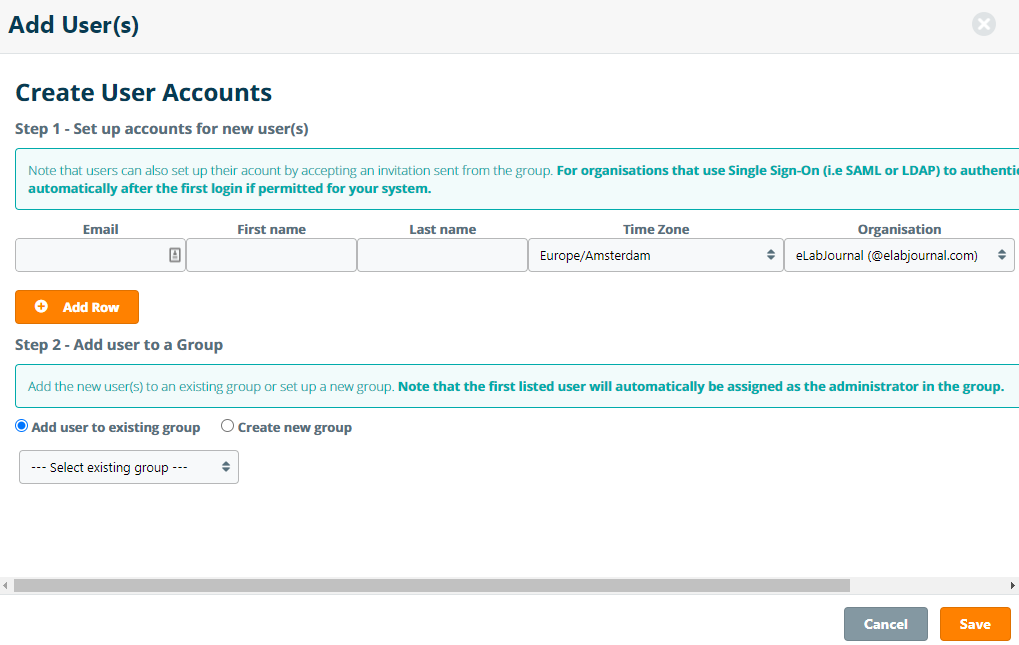Click the contact autofill icon in Email field
The width and height of the screenshot is (1019, 645).
175,255
